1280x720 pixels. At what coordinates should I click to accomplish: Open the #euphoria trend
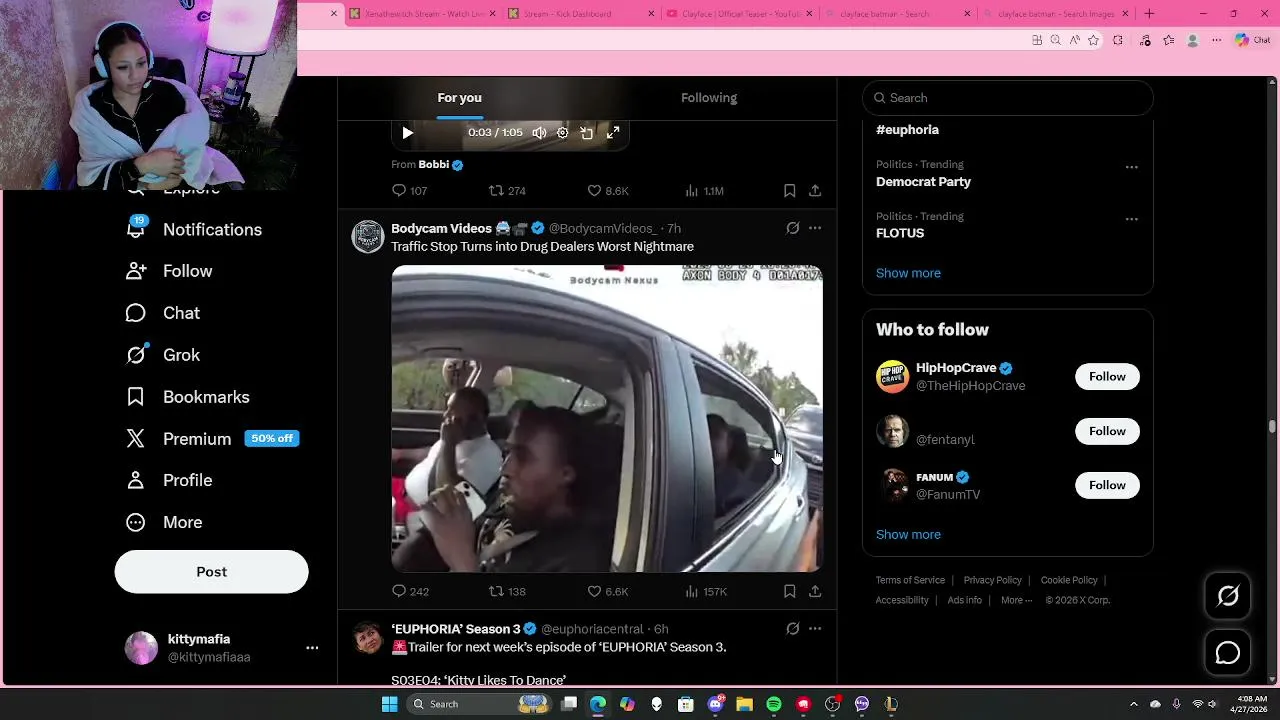(x=907, y=130)
